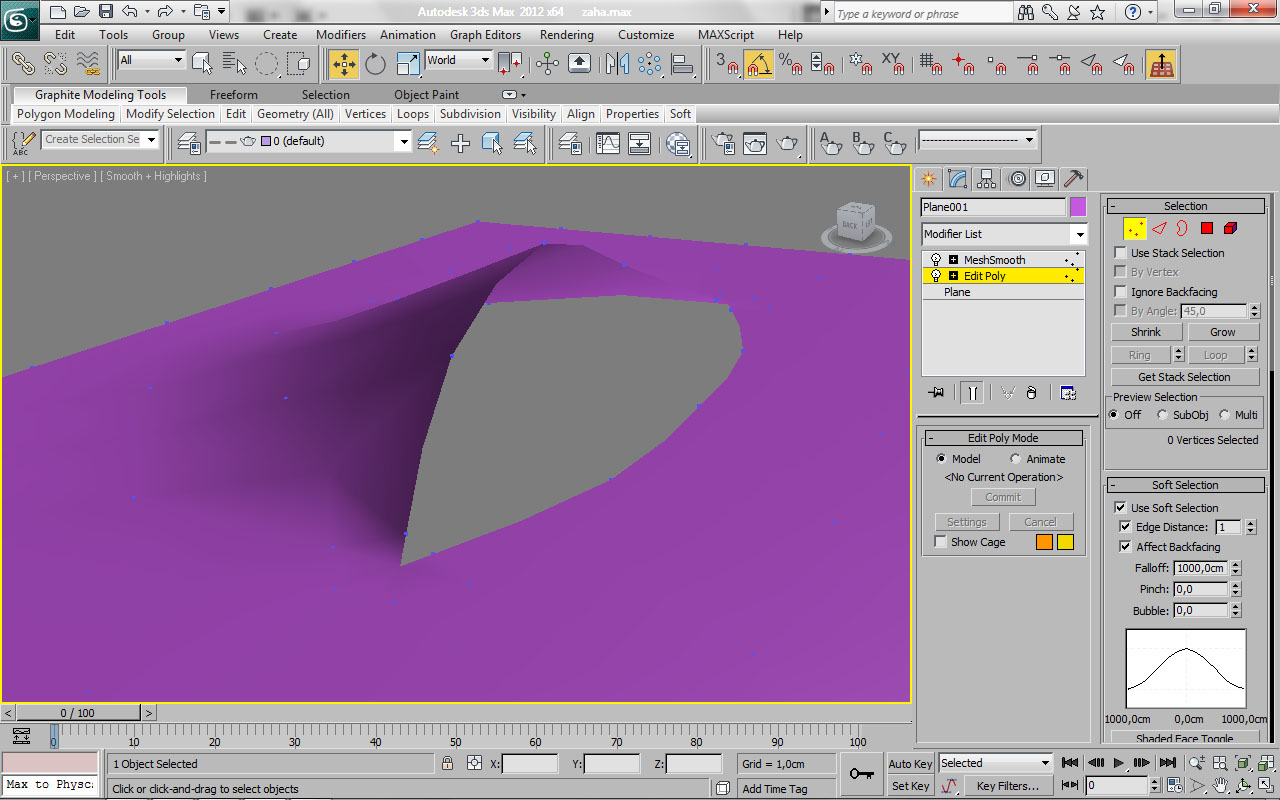Click the Select Object arrow tool
This screenshot has width=1280, height=800.
[203, 64]
